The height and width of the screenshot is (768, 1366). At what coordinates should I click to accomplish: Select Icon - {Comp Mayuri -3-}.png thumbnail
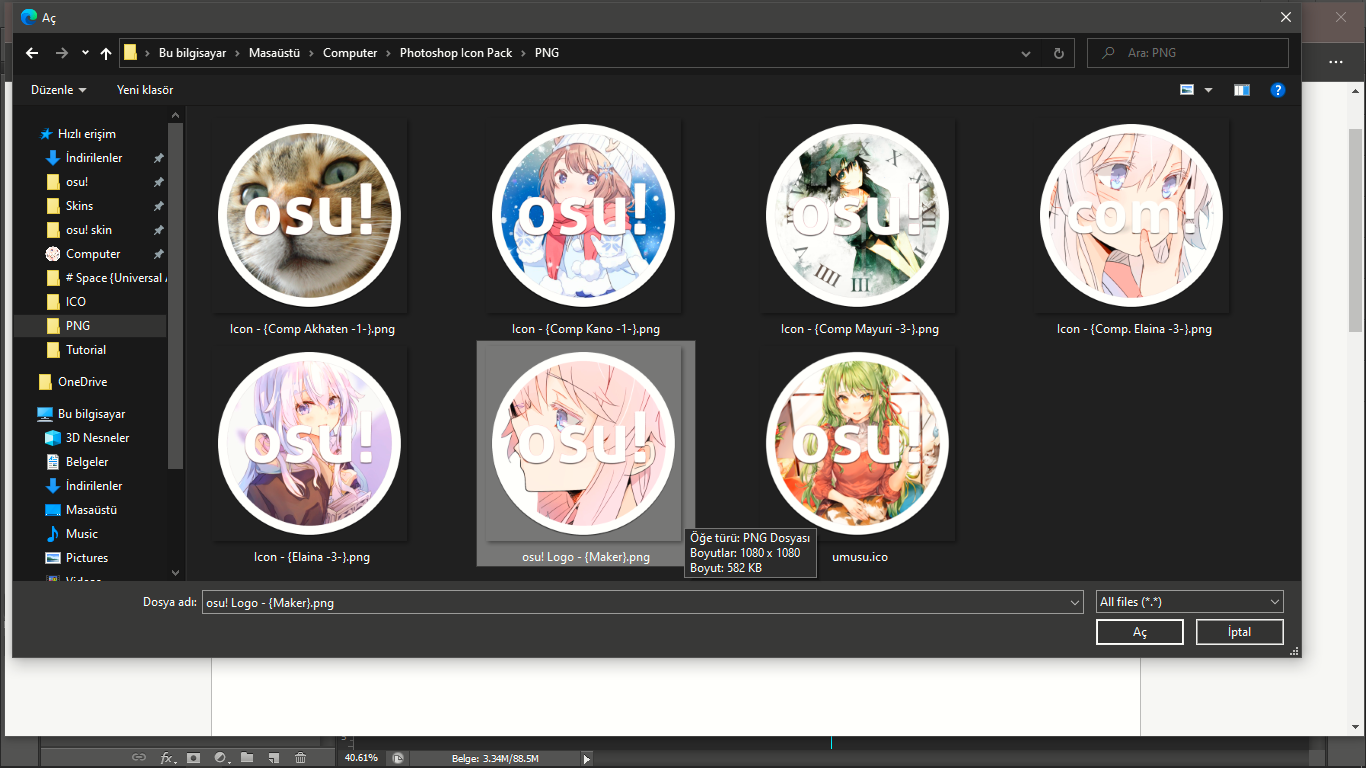point(858,216)
